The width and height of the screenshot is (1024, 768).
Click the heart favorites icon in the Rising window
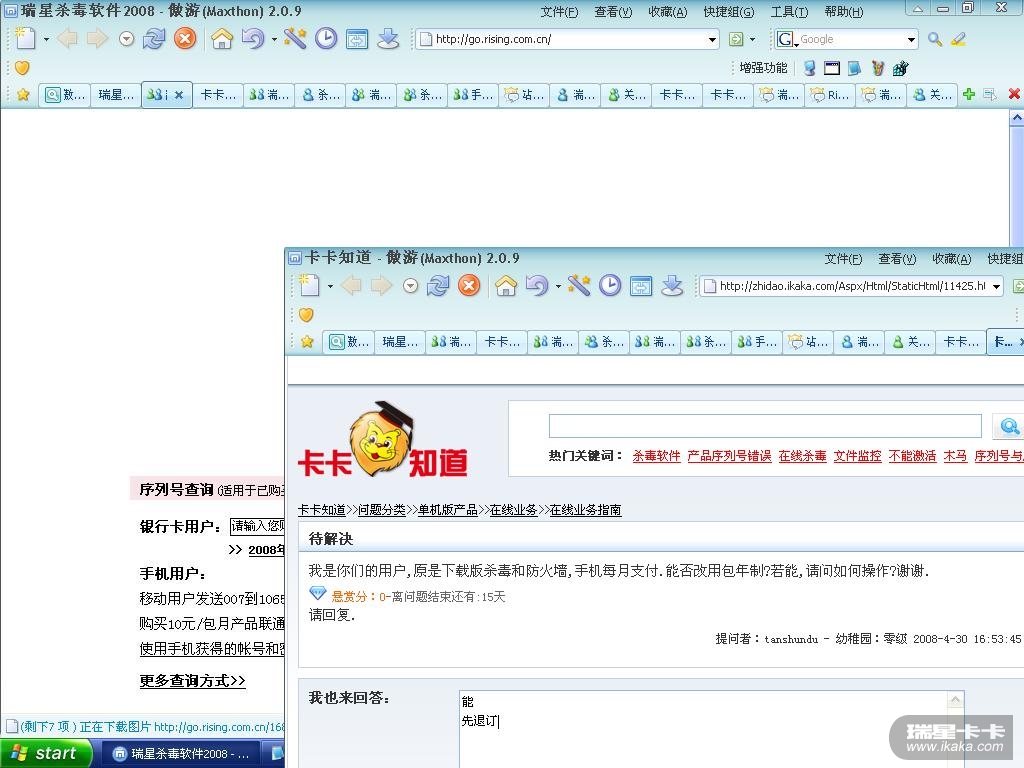point(22,67)
